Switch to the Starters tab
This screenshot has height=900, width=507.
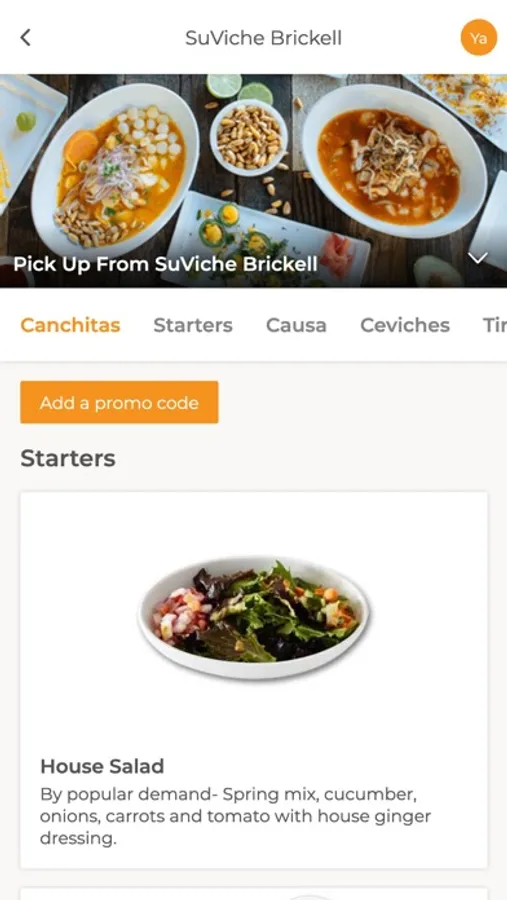193,325
